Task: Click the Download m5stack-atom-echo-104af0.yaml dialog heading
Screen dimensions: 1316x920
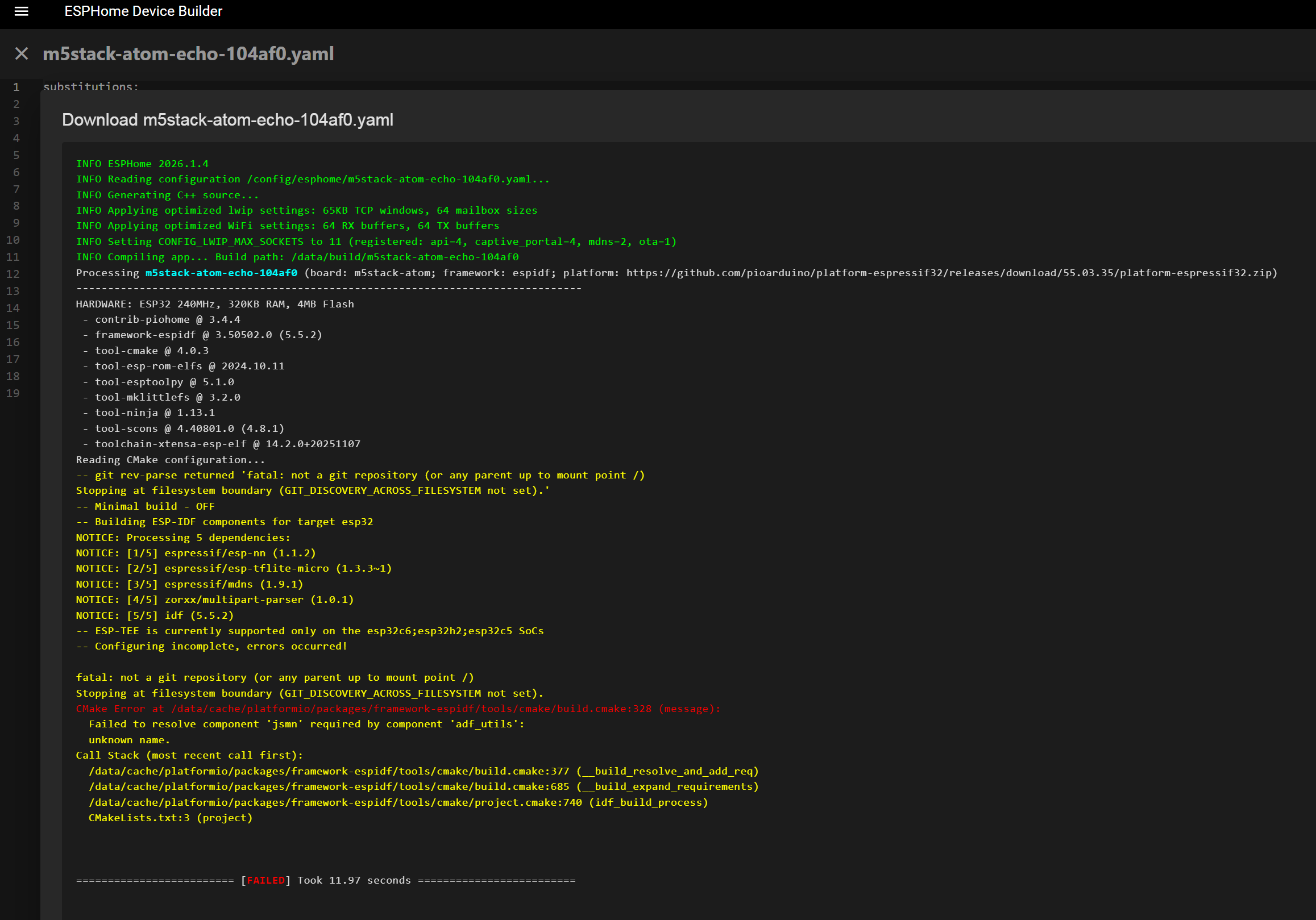Action: coord(227,120)
